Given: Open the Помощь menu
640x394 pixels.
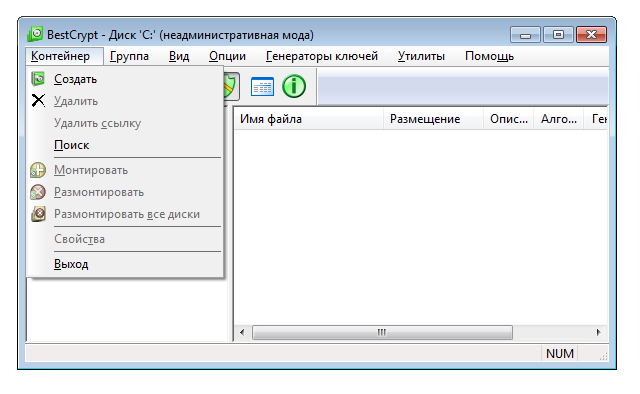Looking at the screenshot, I should click(489, 56).
